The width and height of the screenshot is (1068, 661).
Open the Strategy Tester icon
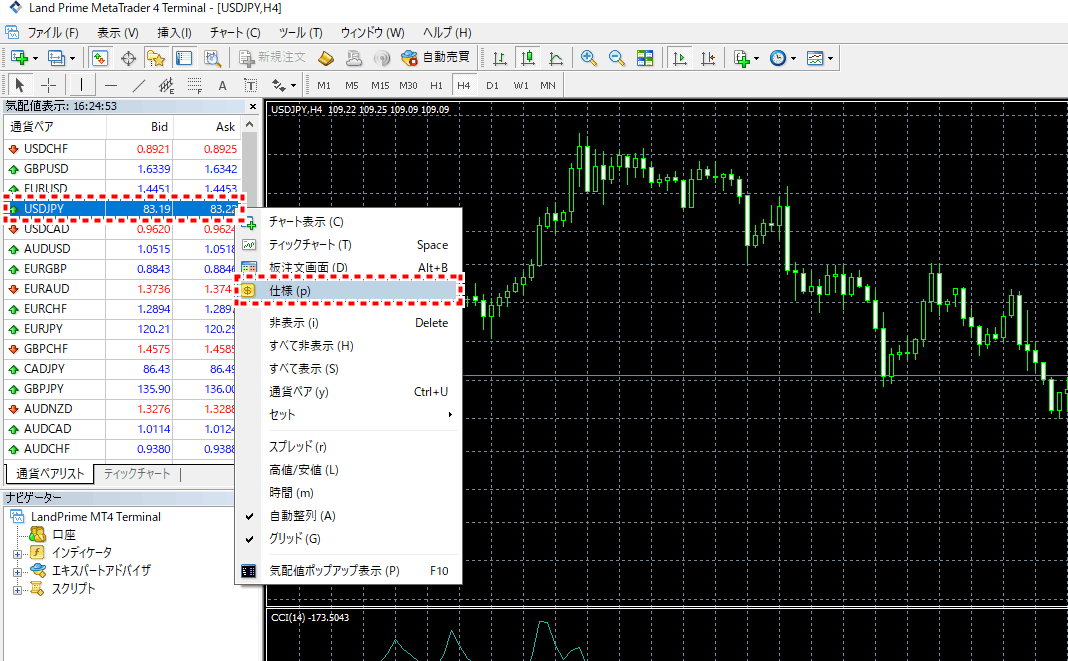pos(213,58)
